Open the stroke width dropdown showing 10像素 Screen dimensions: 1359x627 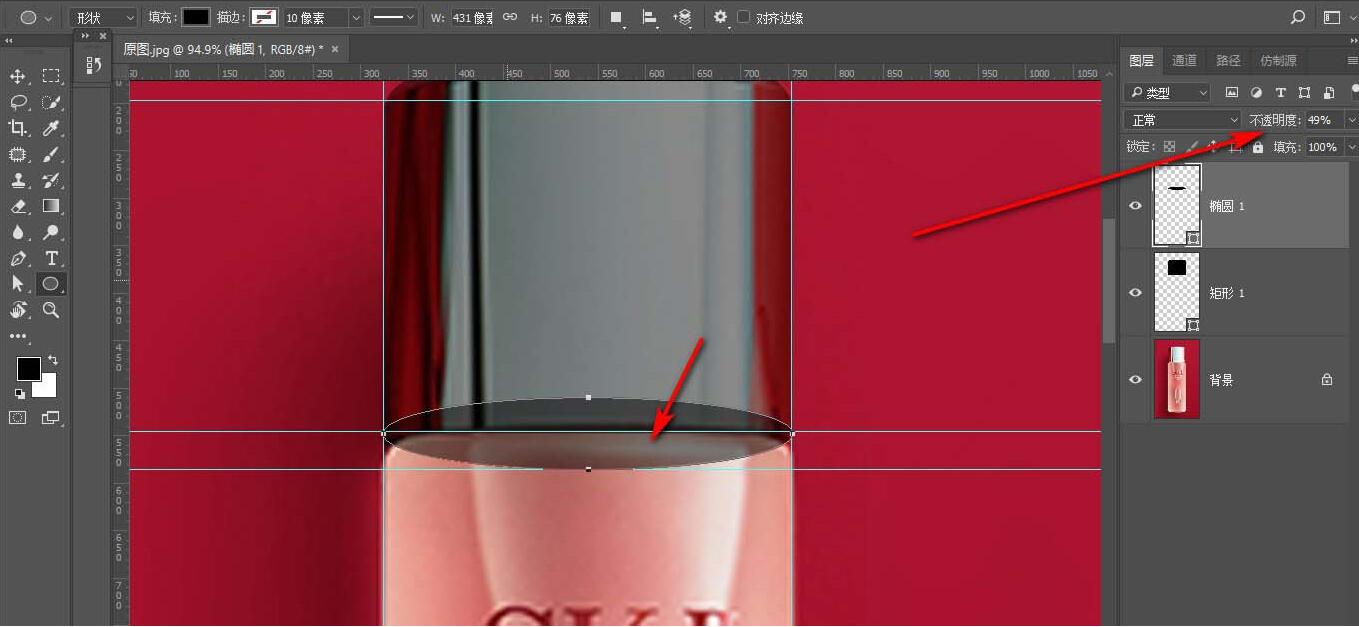pyautogui.click(x=356, y=17)
